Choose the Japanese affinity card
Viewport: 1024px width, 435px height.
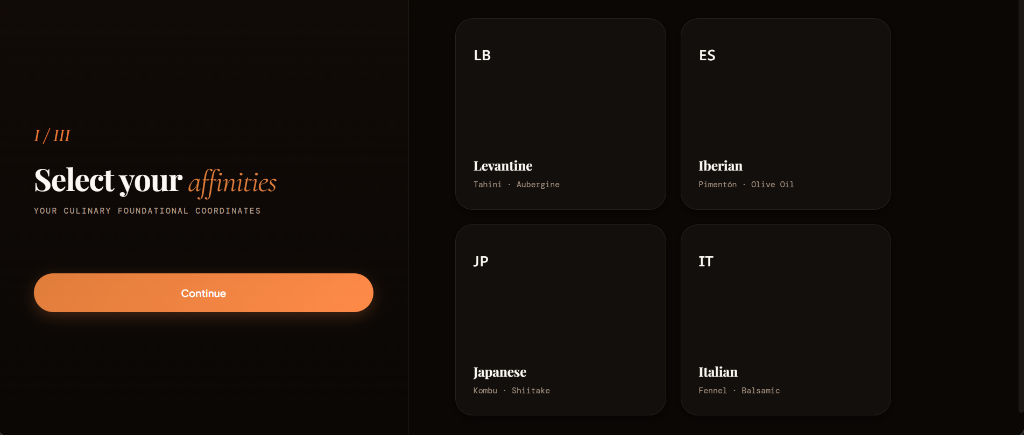point(560,320)
